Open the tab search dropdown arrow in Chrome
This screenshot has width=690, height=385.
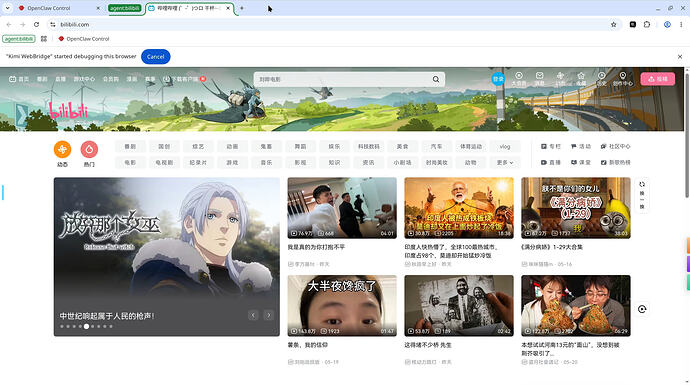coord(7,8)
